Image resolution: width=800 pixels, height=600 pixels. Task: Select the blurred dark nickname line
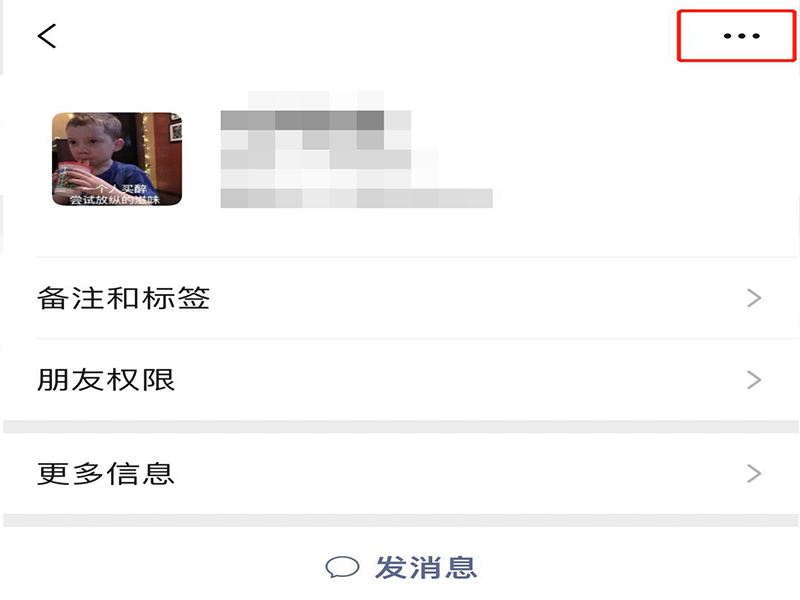click(x=303, y=120)
